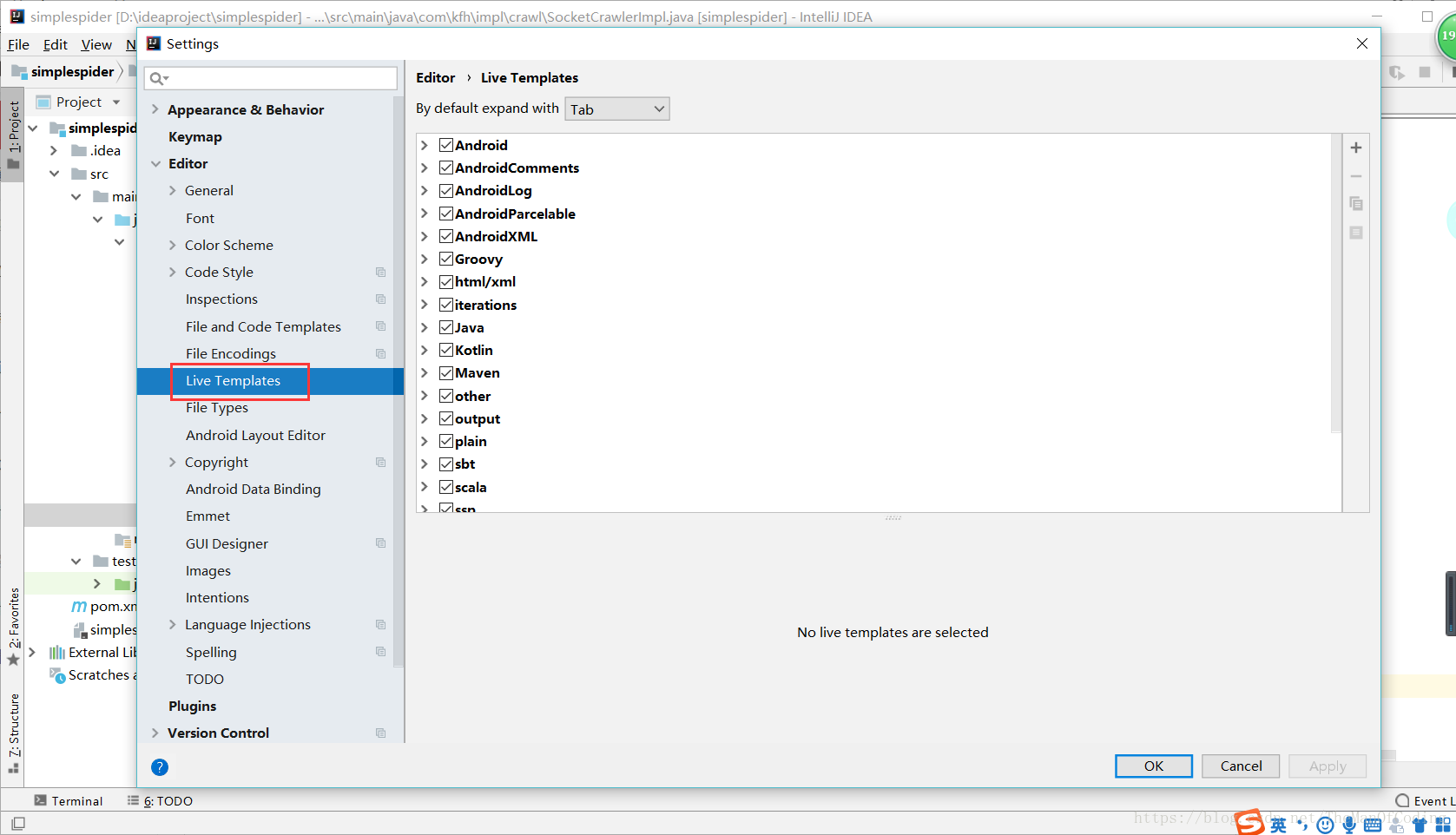Open the Edit menu in IntelliJ
This screenshot has width=1456, height=835.
[56, 45]
